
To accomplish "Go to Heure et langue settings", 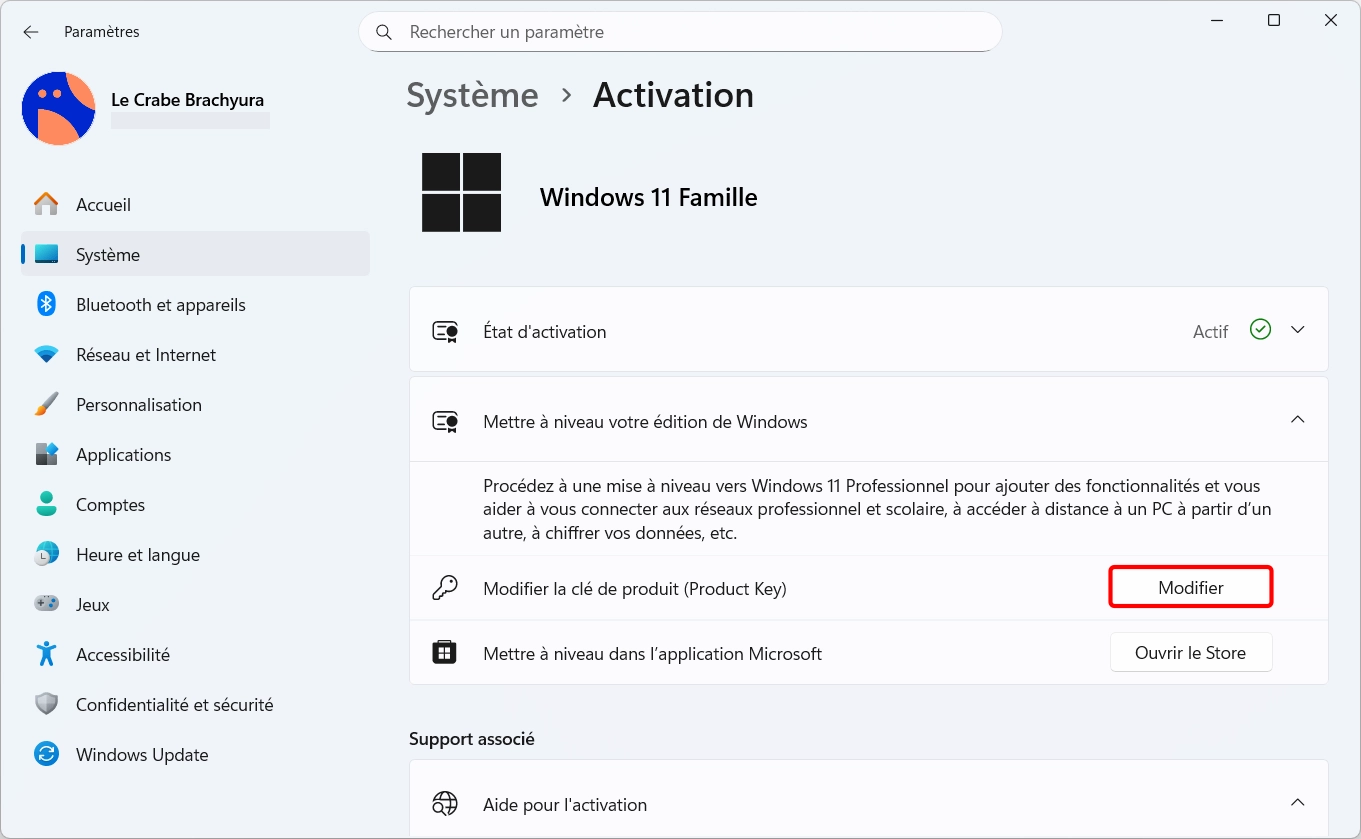I will pos(137,555).
